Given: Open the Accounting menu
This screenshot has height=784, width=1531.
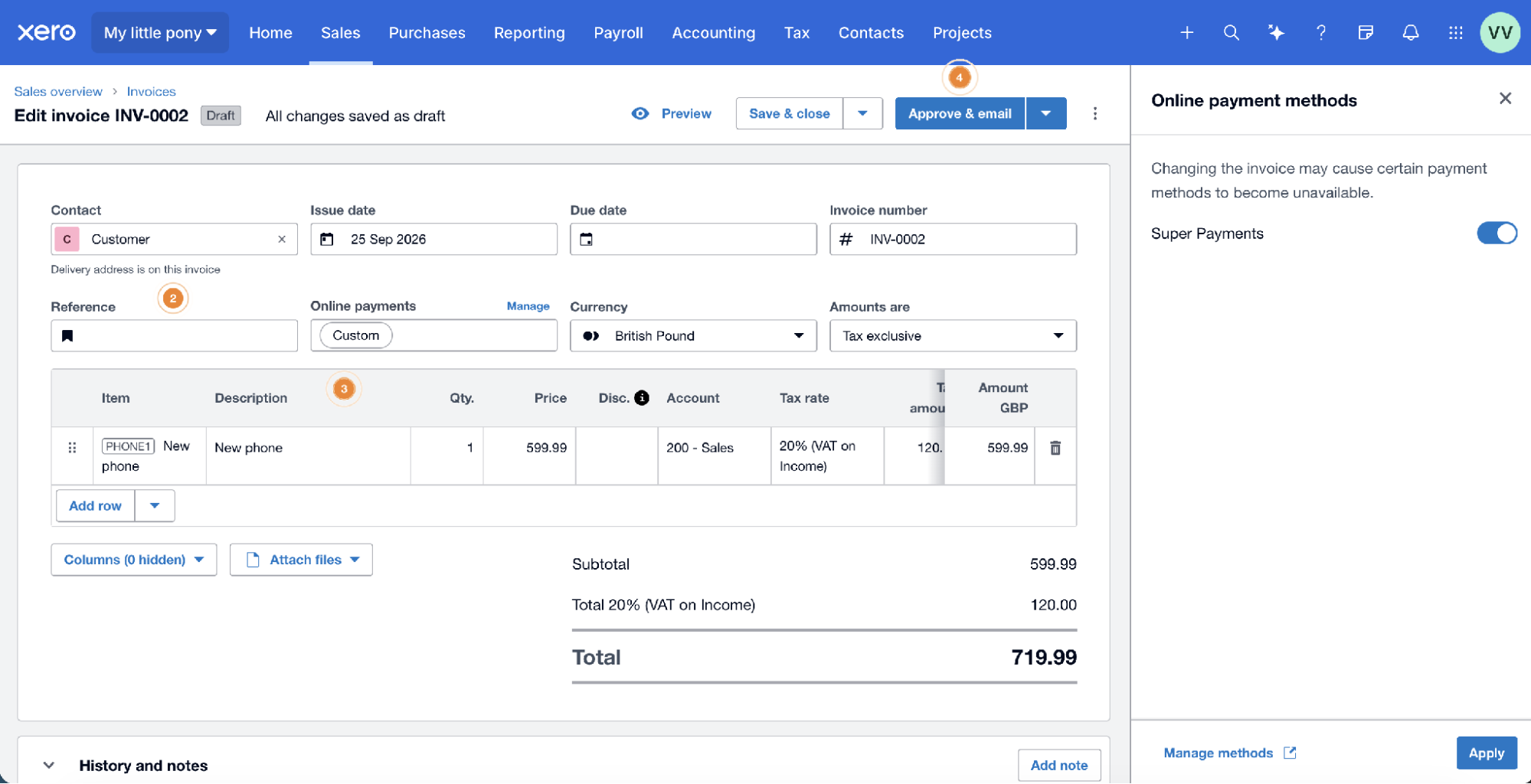Looking at the screenshot, I should pyautogui.click(x=713, y=32).
